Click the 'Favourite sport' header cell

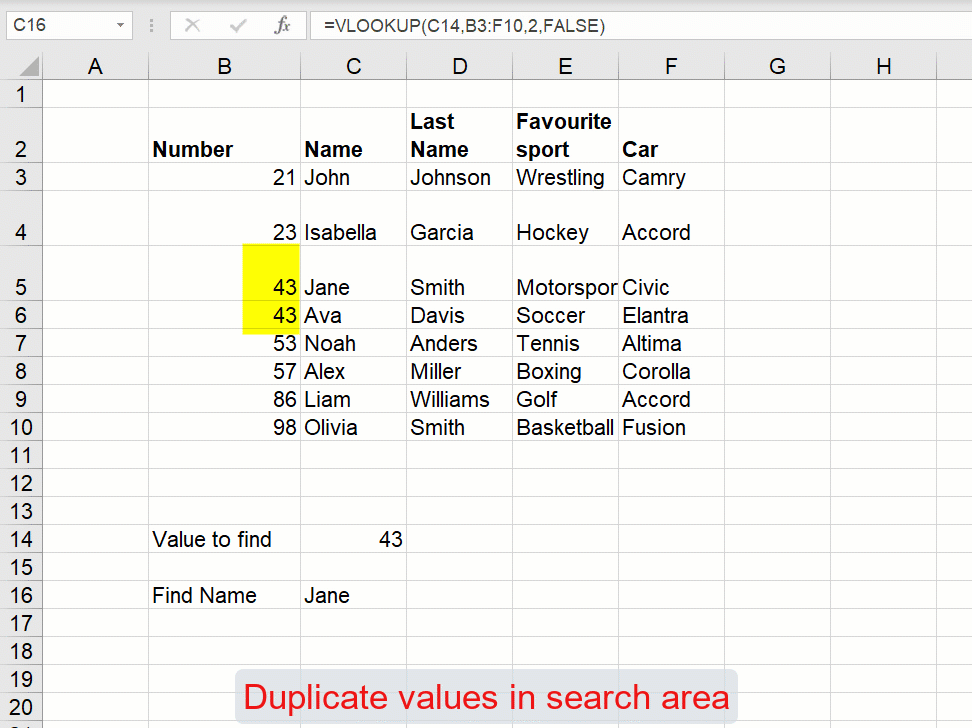pyautogui.click(x=564, y=135)
